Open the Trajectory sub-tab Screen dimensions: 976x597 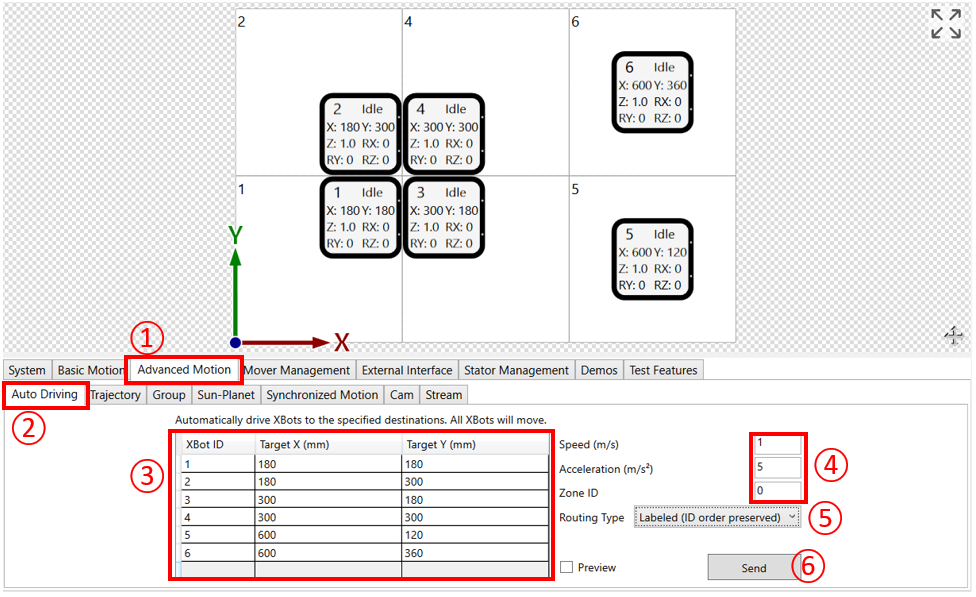(116, 395)
